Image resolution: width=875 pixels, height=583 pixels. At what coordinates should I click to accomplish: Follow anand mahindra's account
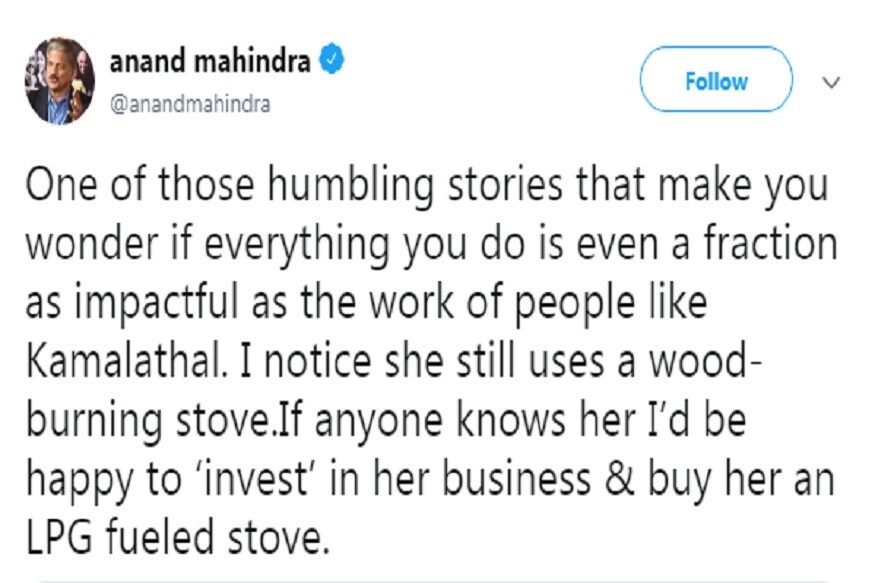click(716, 80)
